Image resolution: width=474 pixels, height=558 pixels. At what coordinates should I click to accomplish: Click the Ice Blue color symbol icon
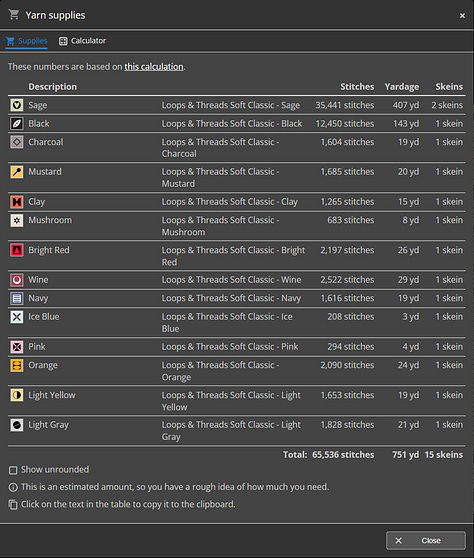pyautogui.click(x=17, y=317)
